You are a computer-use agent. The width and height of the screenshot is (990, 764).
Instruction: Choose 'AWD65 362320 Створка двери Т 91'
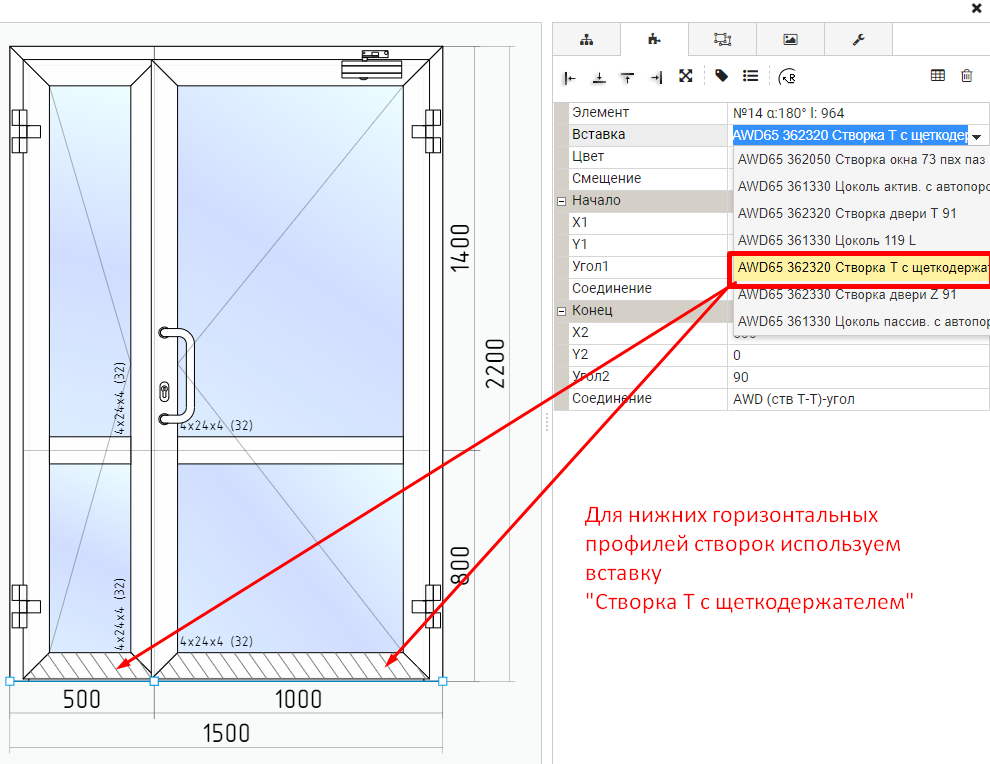point(861,213)
